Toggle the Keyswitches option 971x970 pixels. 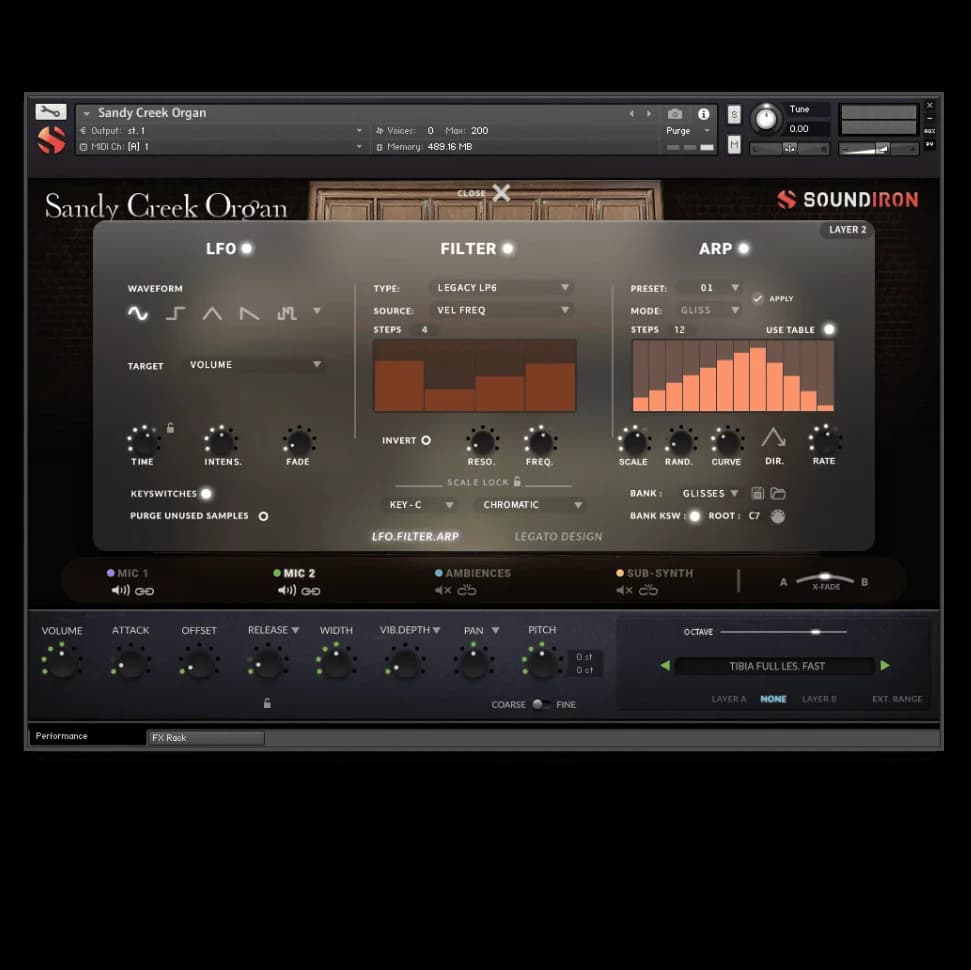(206, 493)
